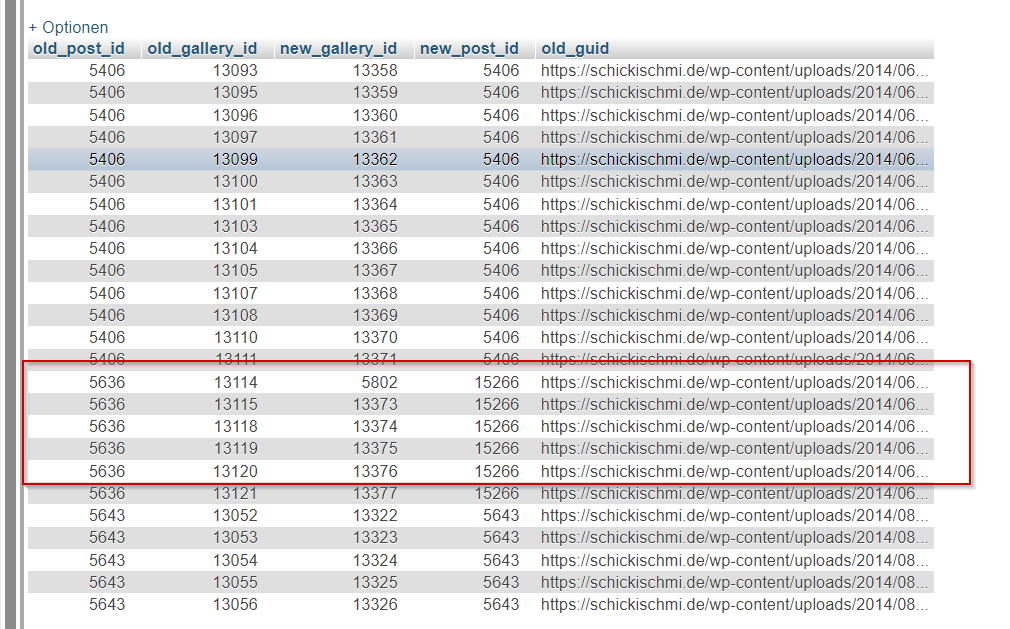The image size is (1010, 629).
Task: Sort by old_gallery_id column header
Action: [202, 48]
